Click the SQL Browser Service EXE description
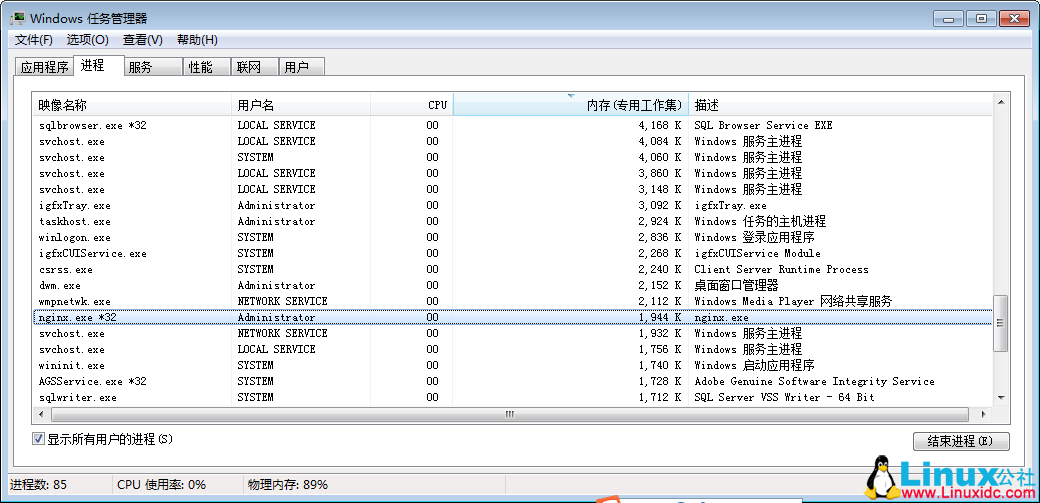Screen dimensions: 1040x503 (763, 125)
